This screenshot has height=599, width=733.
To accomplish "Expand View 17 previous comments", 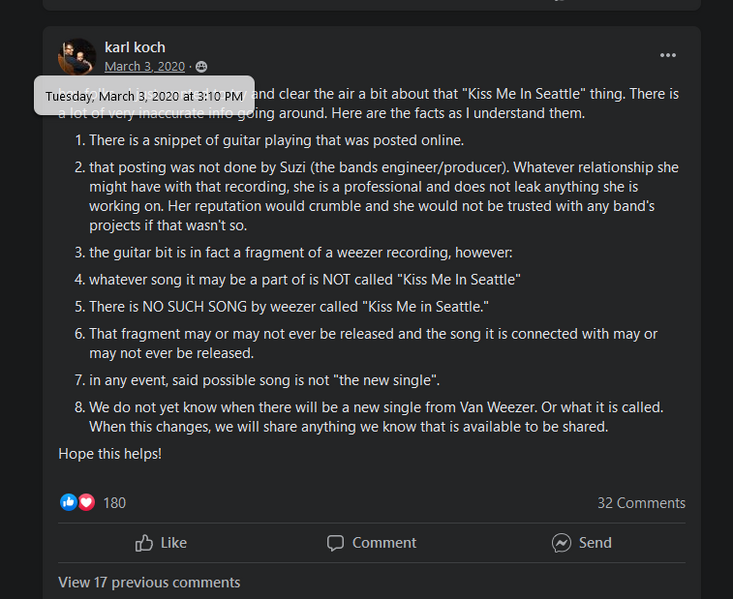I will (x=149, y=582).
